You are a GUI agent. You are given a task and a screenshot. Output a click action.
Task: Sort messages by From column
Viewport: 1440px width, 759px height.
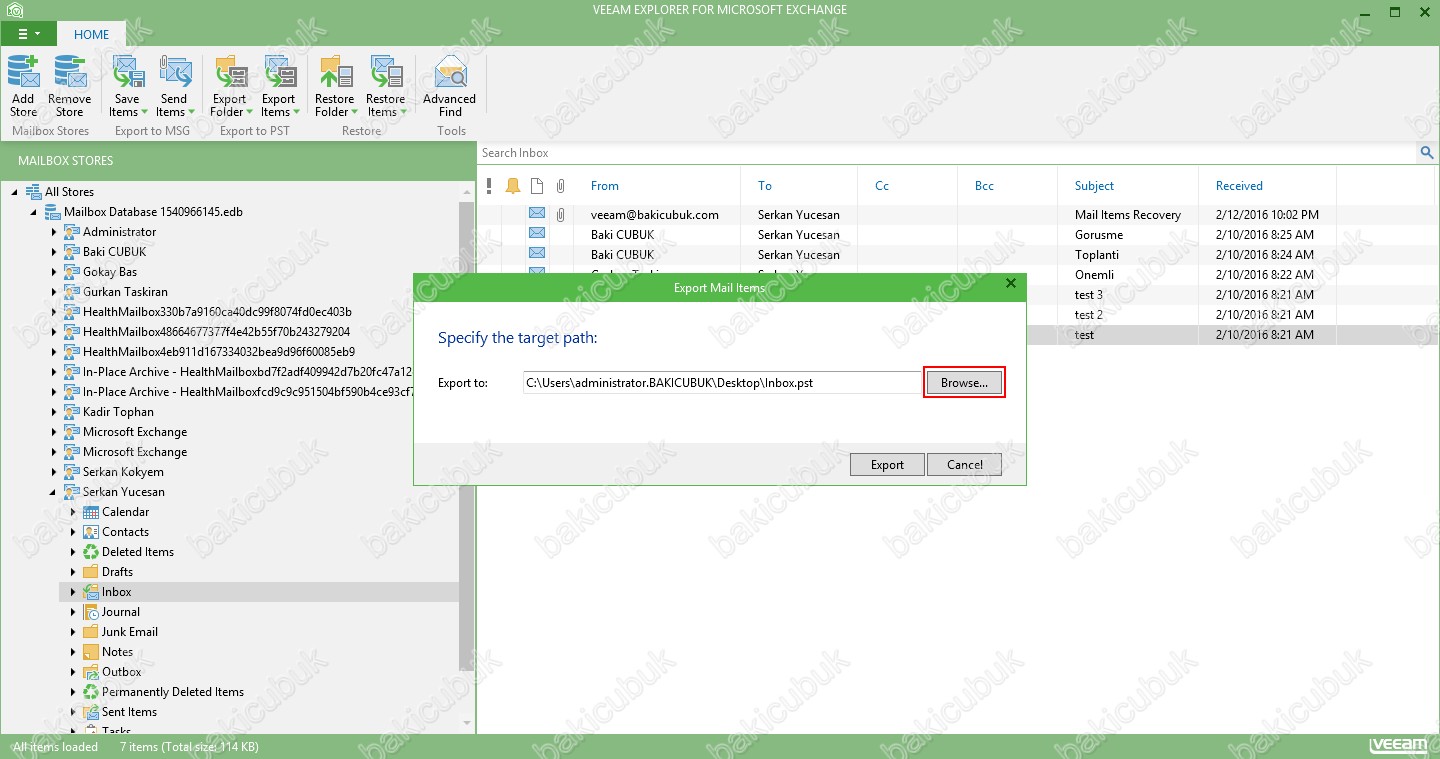(605, 186)
